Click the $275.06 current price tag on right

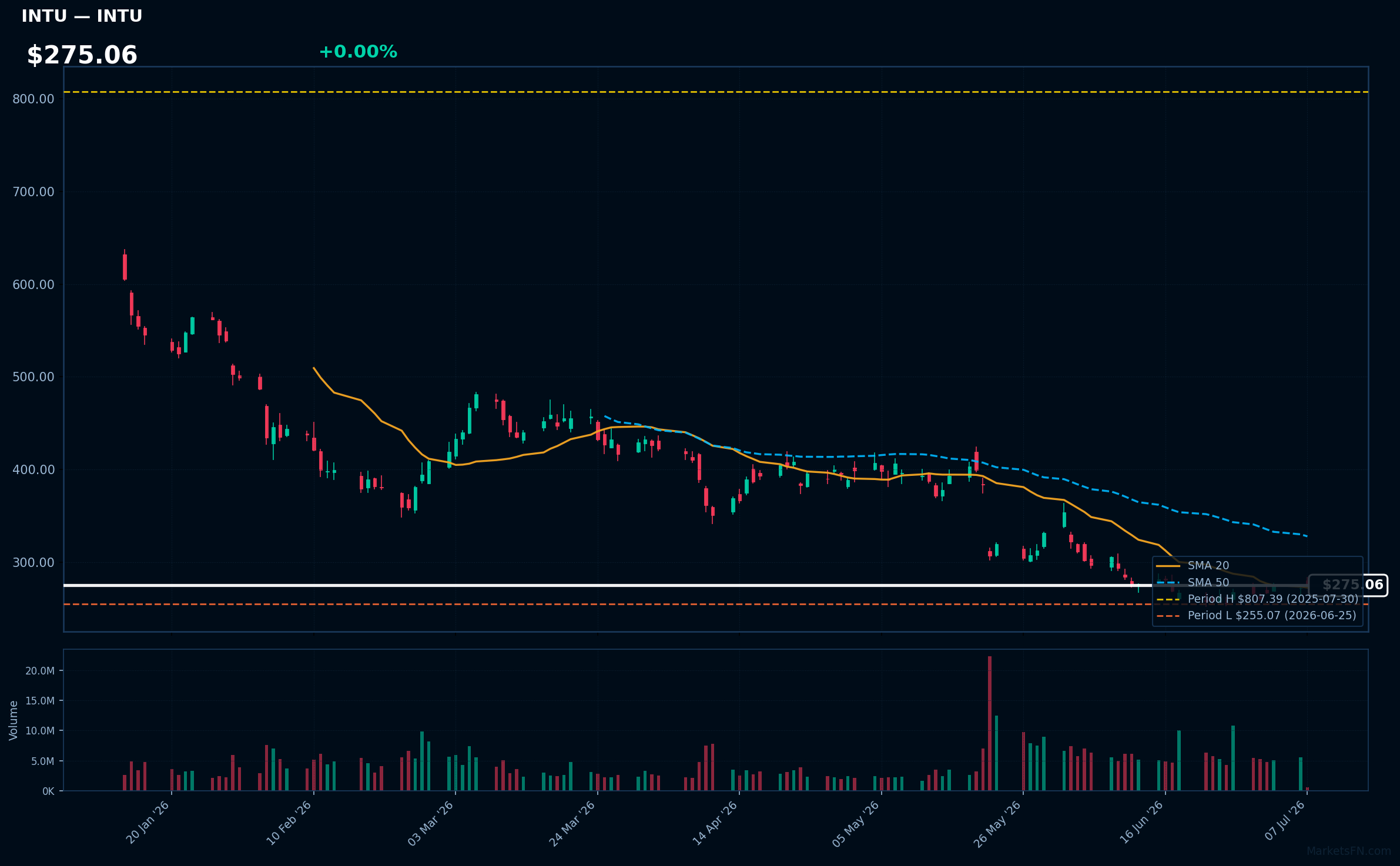(x=1348, y=585)
